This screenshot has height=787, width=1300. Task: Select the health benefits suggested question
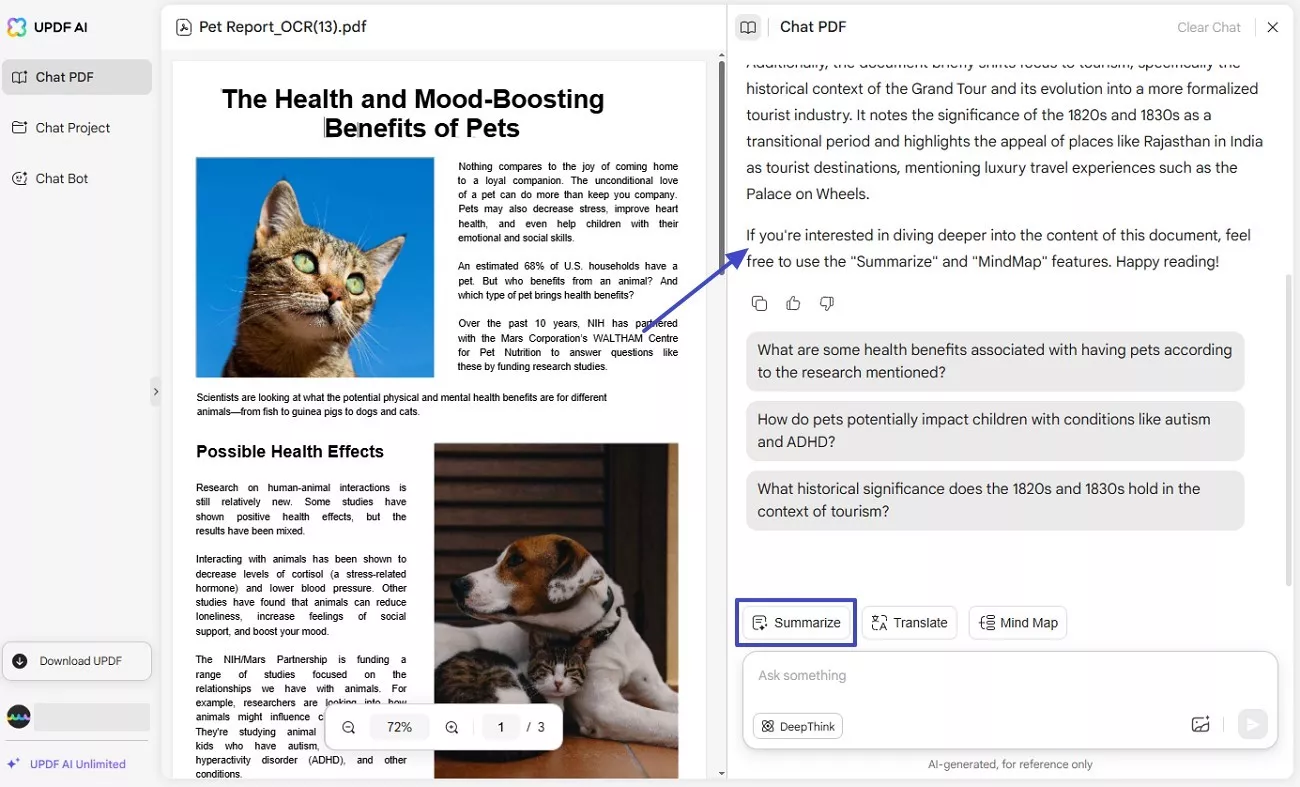[x=995, y=361]
